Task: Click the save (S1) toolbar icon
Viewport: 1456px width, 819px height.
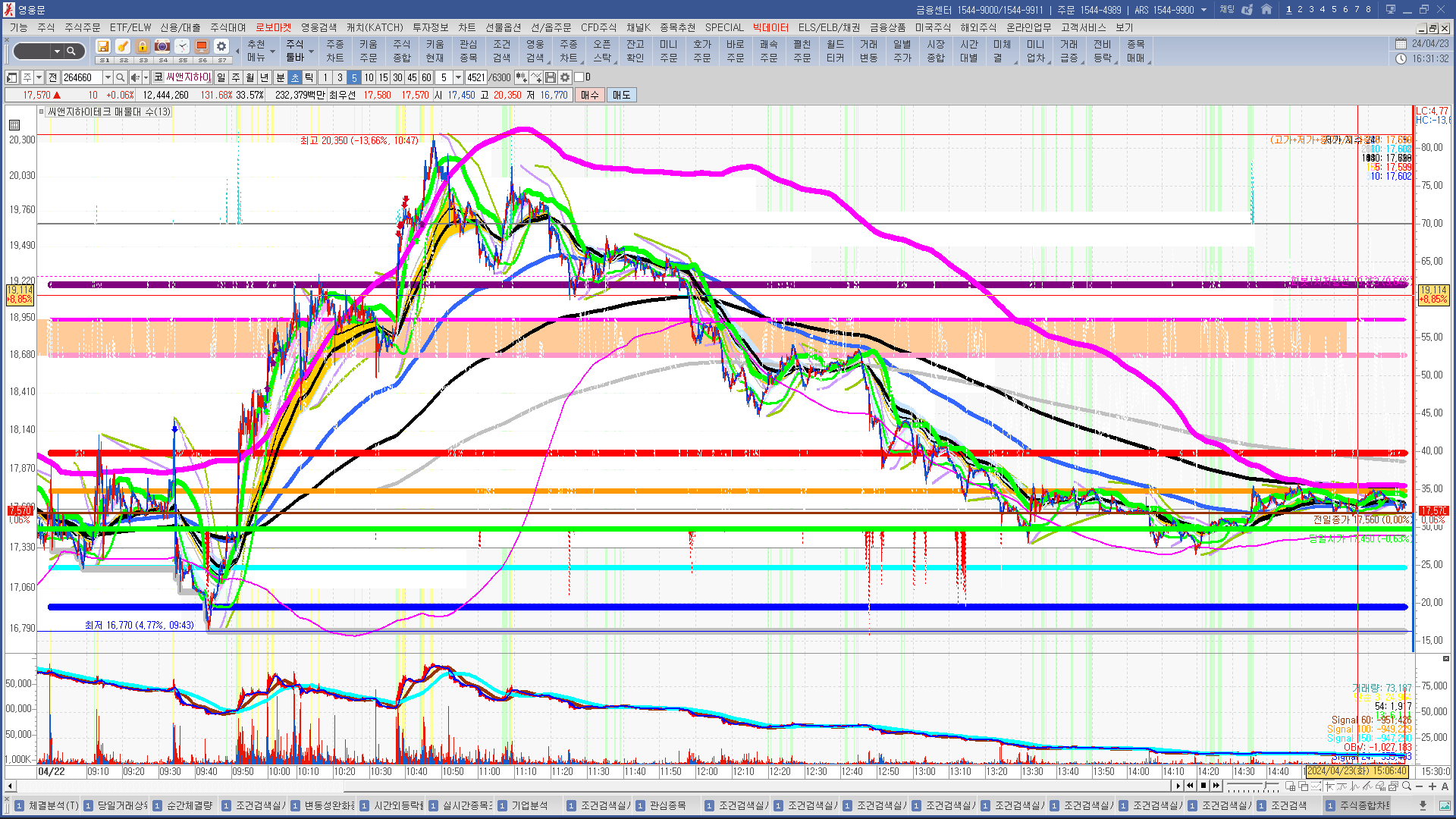Action: [104, 47]
